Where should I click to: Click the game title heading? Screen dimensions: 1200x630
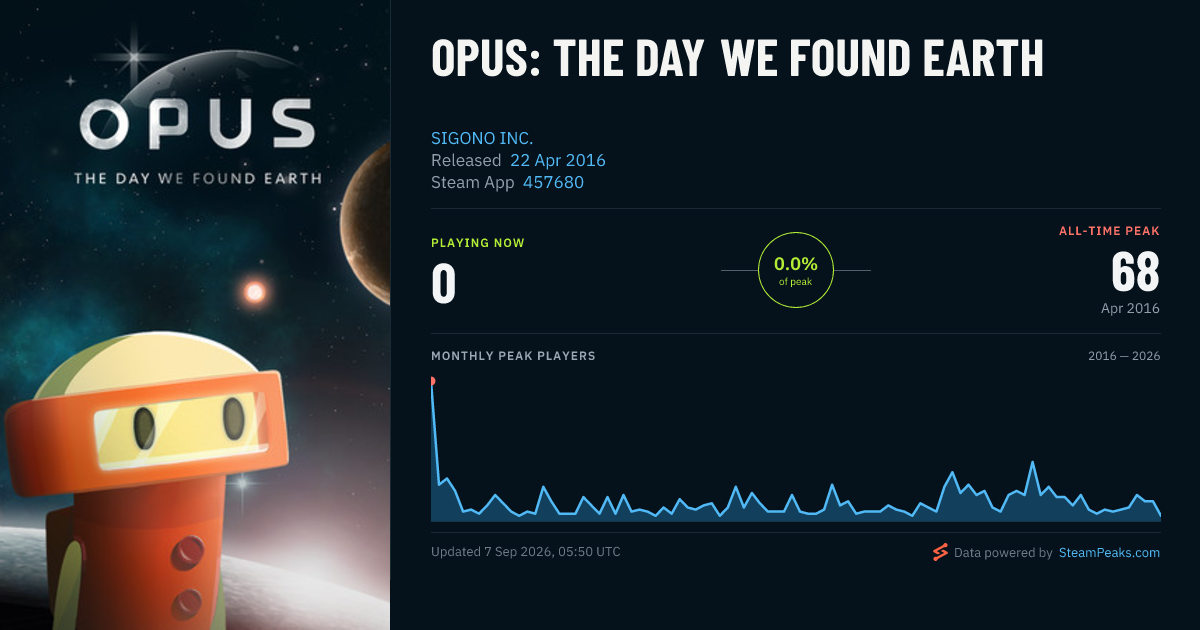tap(737, 58)
